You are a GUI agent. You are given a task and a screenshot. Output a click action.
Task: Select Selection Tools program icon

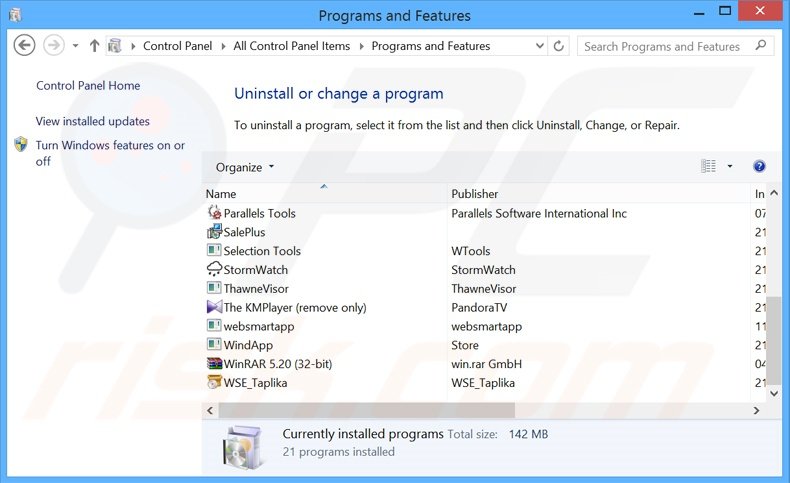click(x=214, y=250)
